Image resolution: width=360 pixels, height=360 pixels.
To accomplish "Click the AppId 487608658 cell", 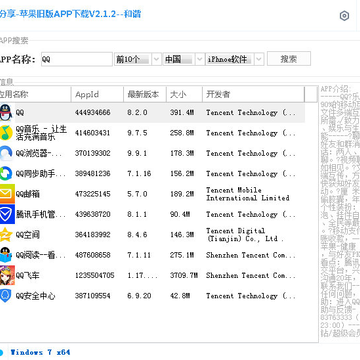I will (x=92, y=255).
